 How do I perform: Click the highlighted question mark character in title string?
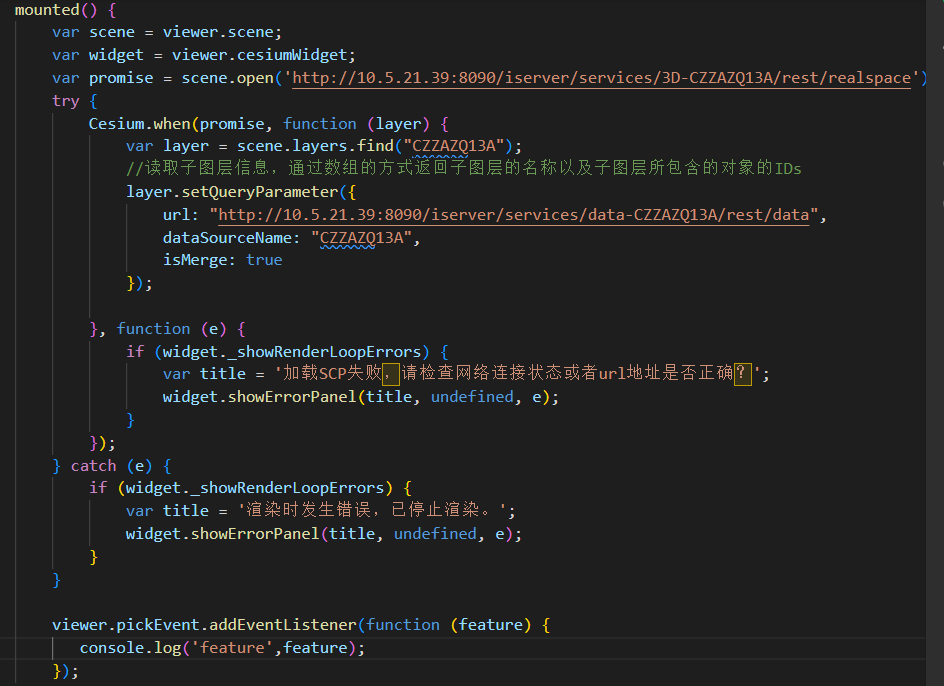click(x=742, y=373)
